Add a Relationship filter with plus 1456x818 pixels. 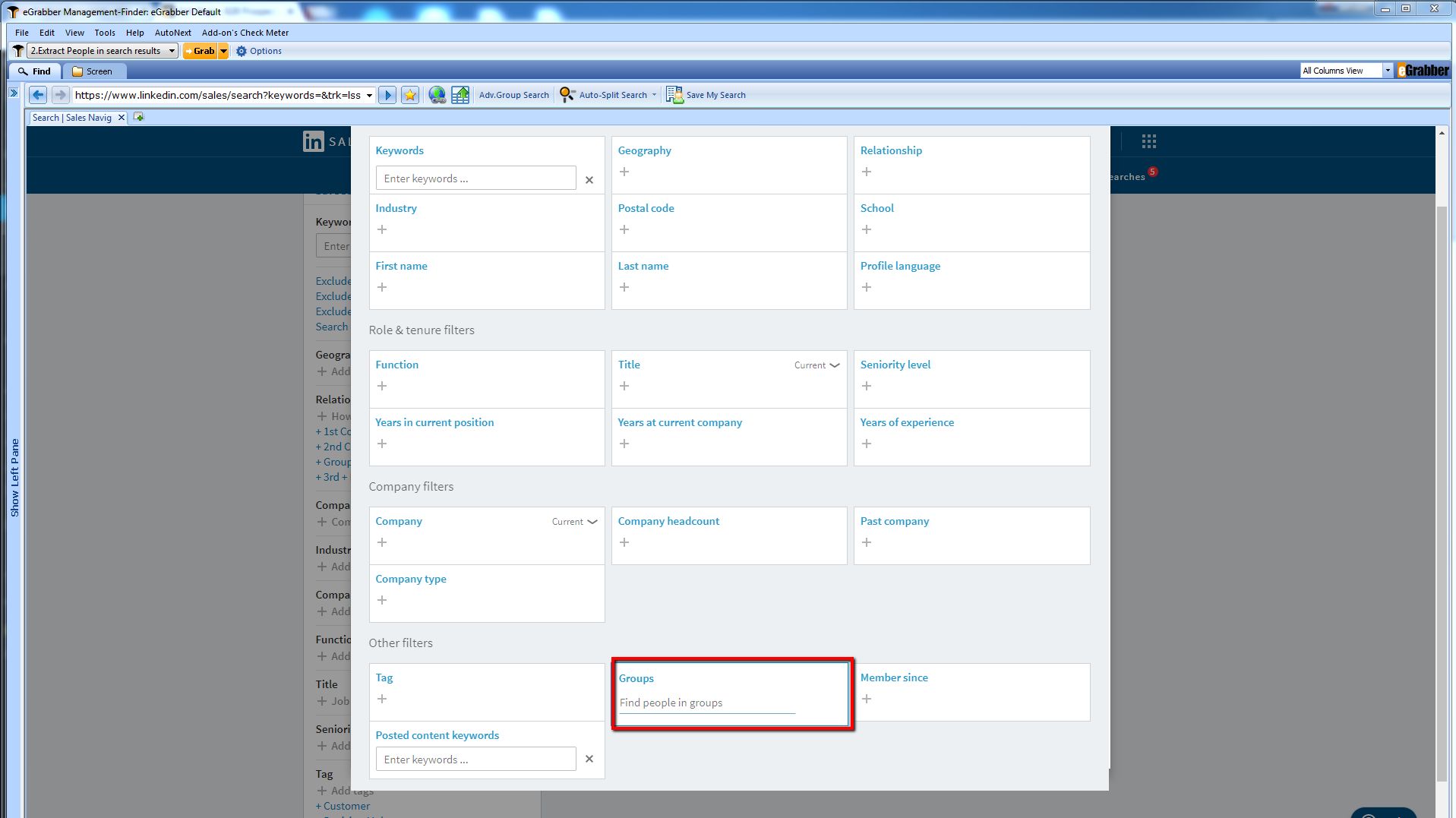click(x=867, y=172)
